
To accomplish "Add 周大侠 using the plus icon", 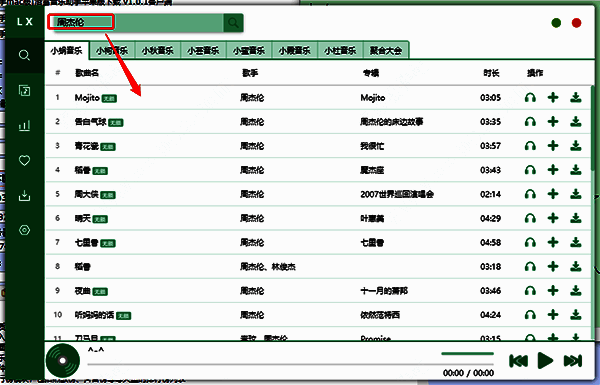I will click(x=553, y=194).
